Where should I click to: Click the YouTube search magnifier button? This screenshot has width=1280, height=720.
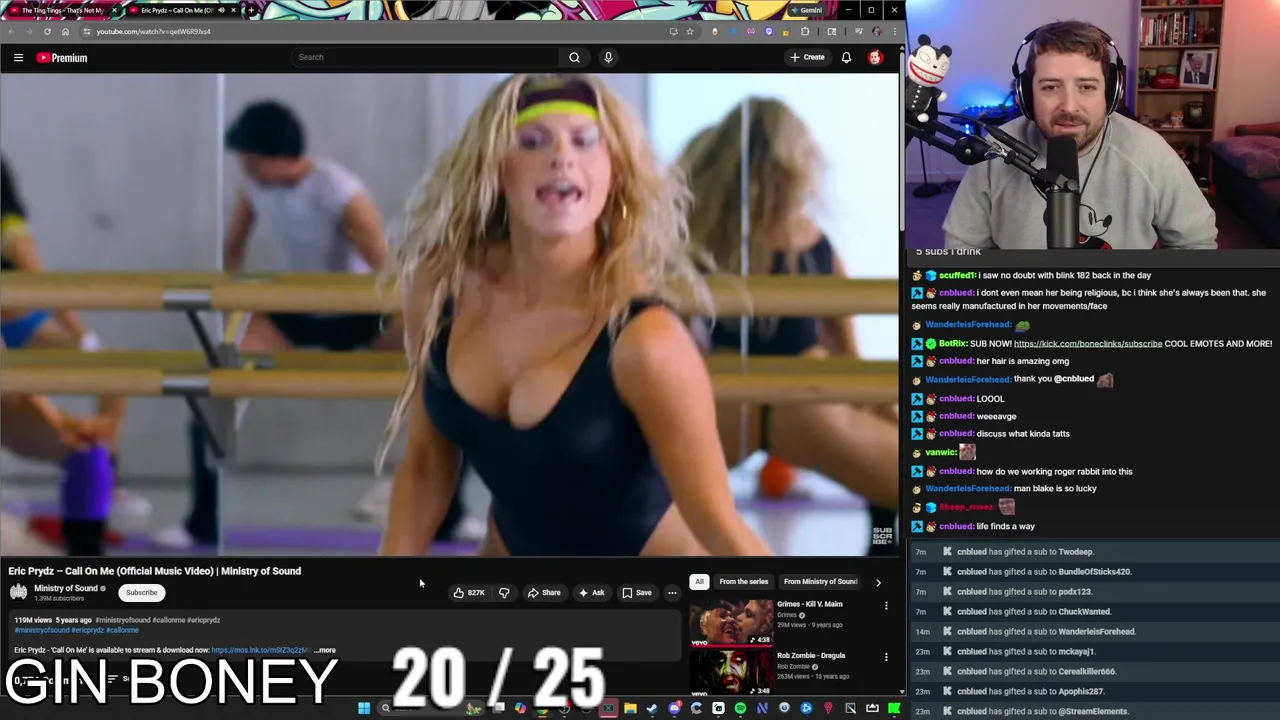tap(574, 57)
